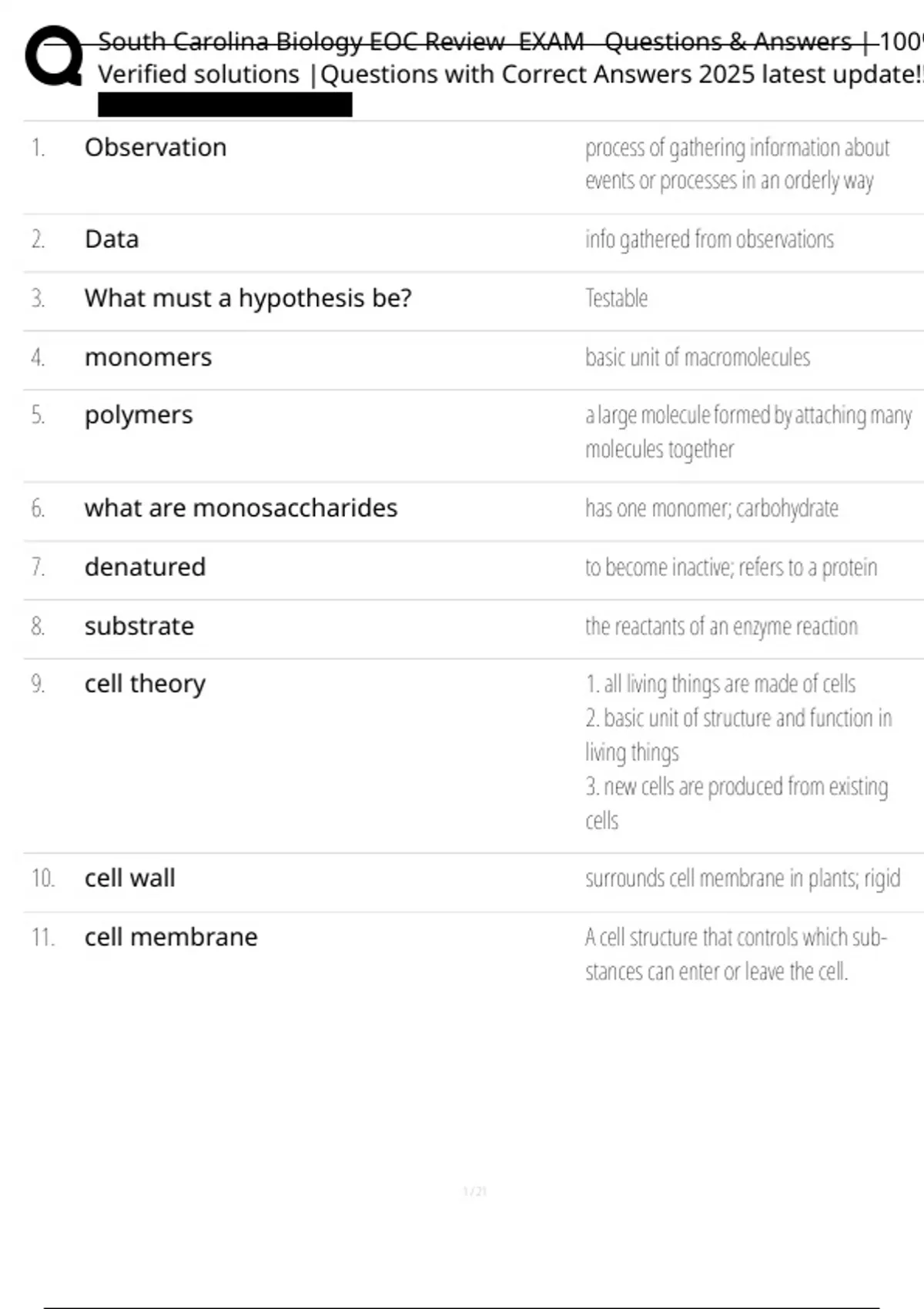Select "What must a hypothesis be?" question
This screenshot has width=924, height=1309.
[248, 298]
